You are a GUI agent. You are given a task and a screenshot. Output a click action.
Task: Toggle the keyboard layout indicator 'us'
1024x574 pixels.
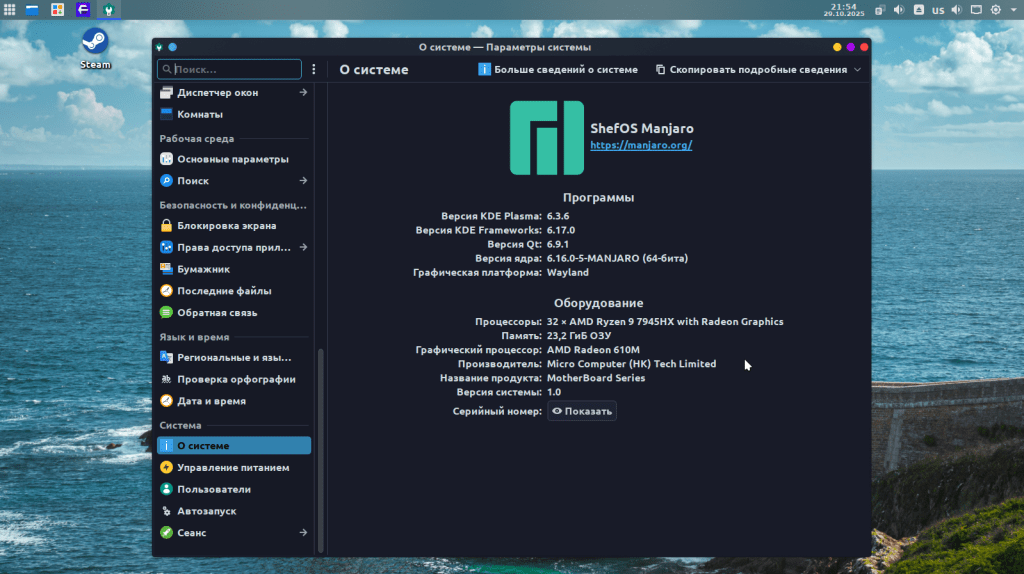(938, 10)
